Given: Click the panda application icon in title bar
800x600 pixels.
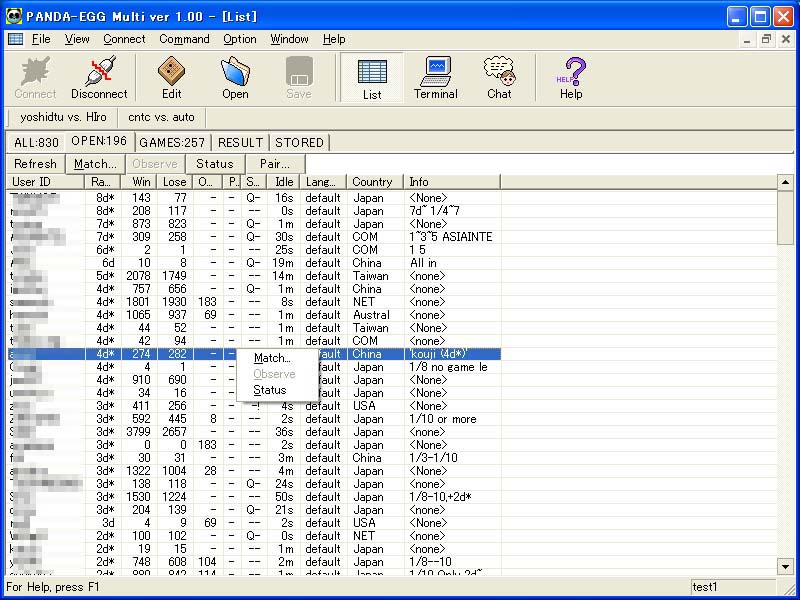Looking at the screenshot, I should click(x=16, y=16).
